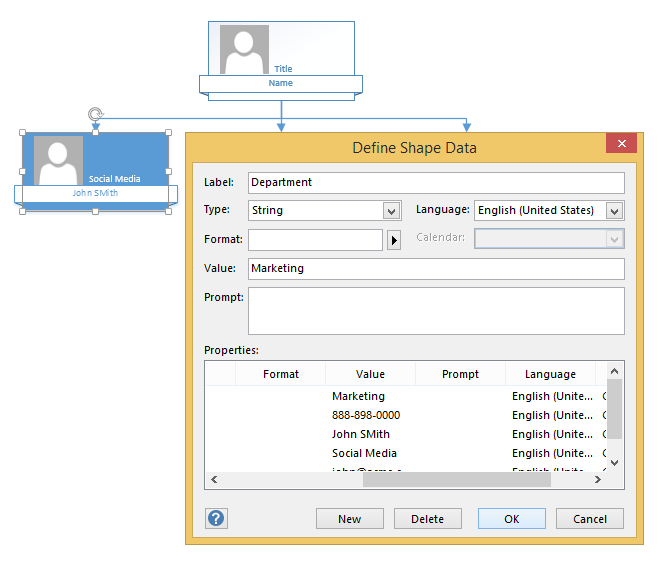The height and width of the screenshot is (565, 659).
Task: Click the horizontal scroll left arrow
Action: (x=214, y=479)
